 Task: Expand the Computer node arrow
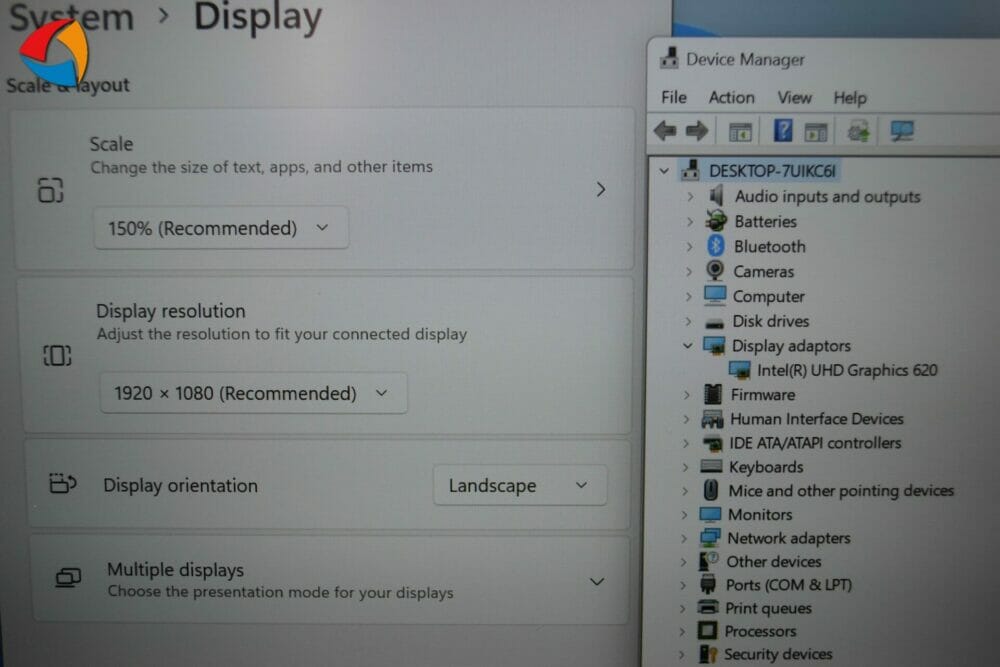(x=688, y=297)
